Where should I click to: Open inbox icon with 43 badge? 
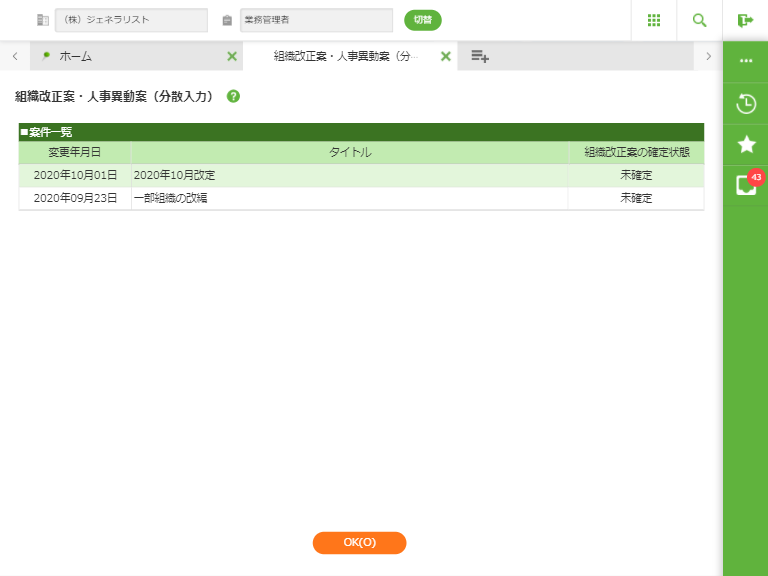click(x=746, y=185)
